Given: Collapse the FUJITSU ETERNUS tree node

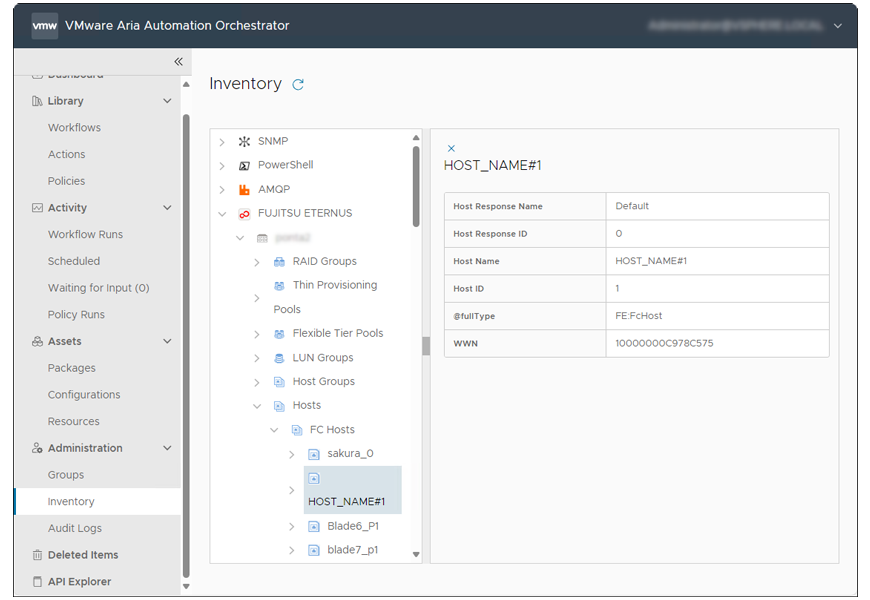Looking at the screenshot, I should pos(222,214).
